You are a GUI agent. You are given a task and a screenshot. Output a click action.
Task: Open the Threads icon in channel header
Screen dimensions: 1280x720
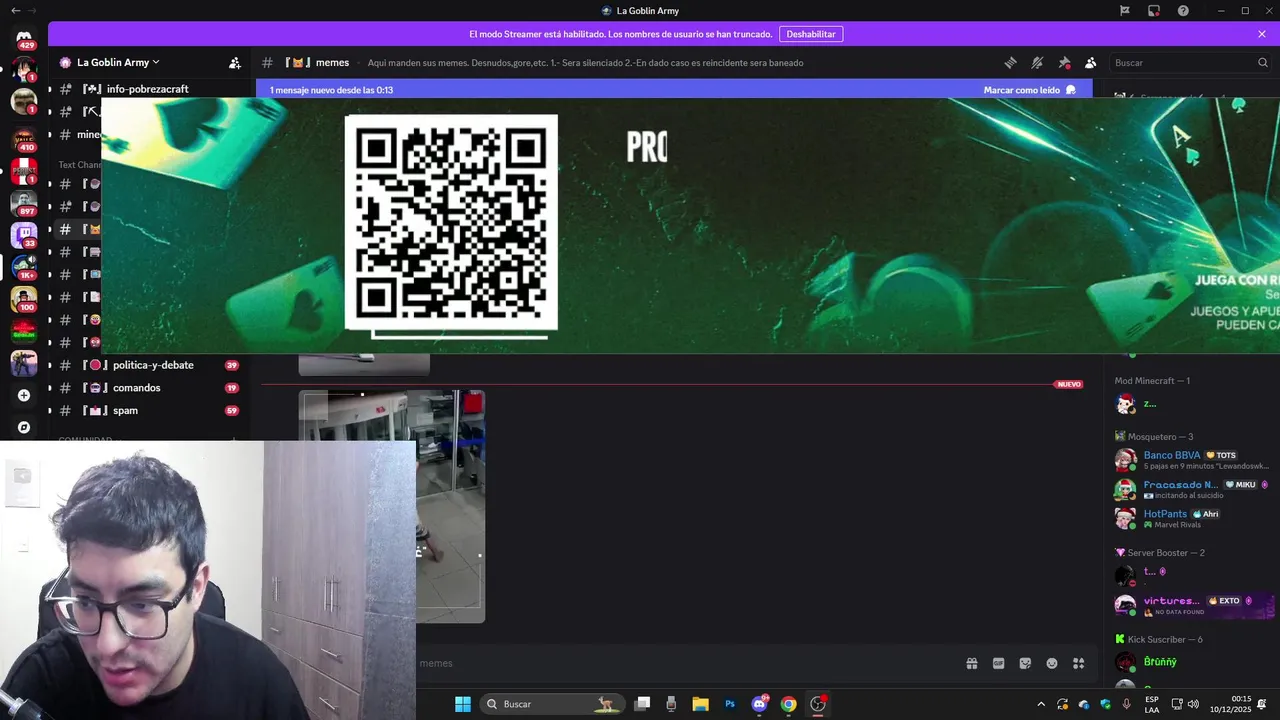click(1010, 62)
